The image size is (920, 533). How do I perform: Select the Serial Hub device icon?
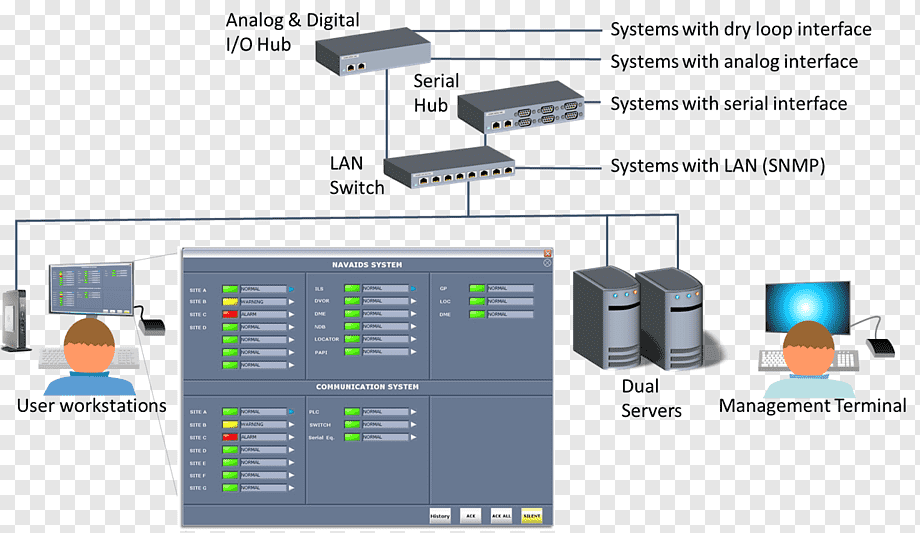point(520,107)
